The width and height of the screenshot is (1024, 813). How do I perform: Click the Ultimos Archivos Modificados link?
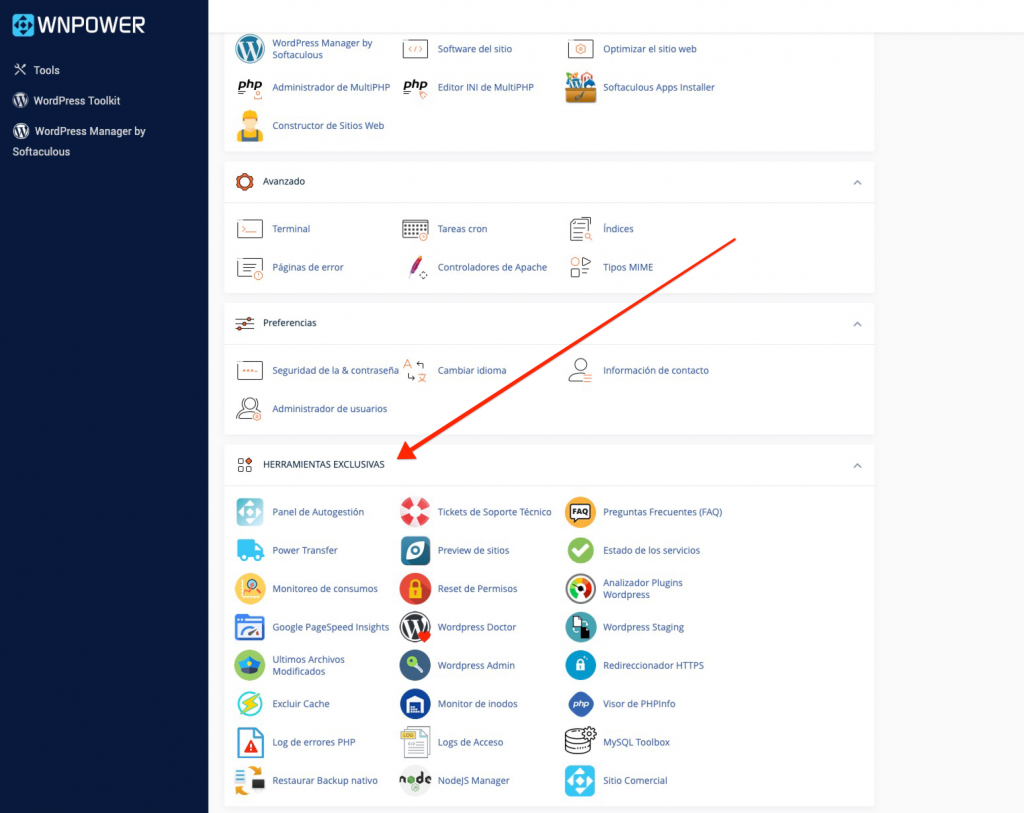(x=308, y=665)
